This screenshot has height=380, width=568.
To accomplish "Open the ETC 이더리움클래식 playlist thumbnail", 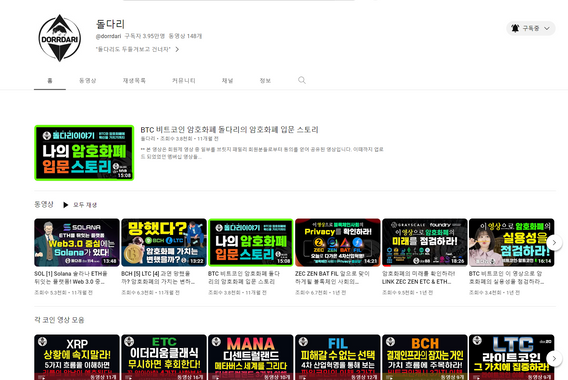I will (x=164, y=357).
